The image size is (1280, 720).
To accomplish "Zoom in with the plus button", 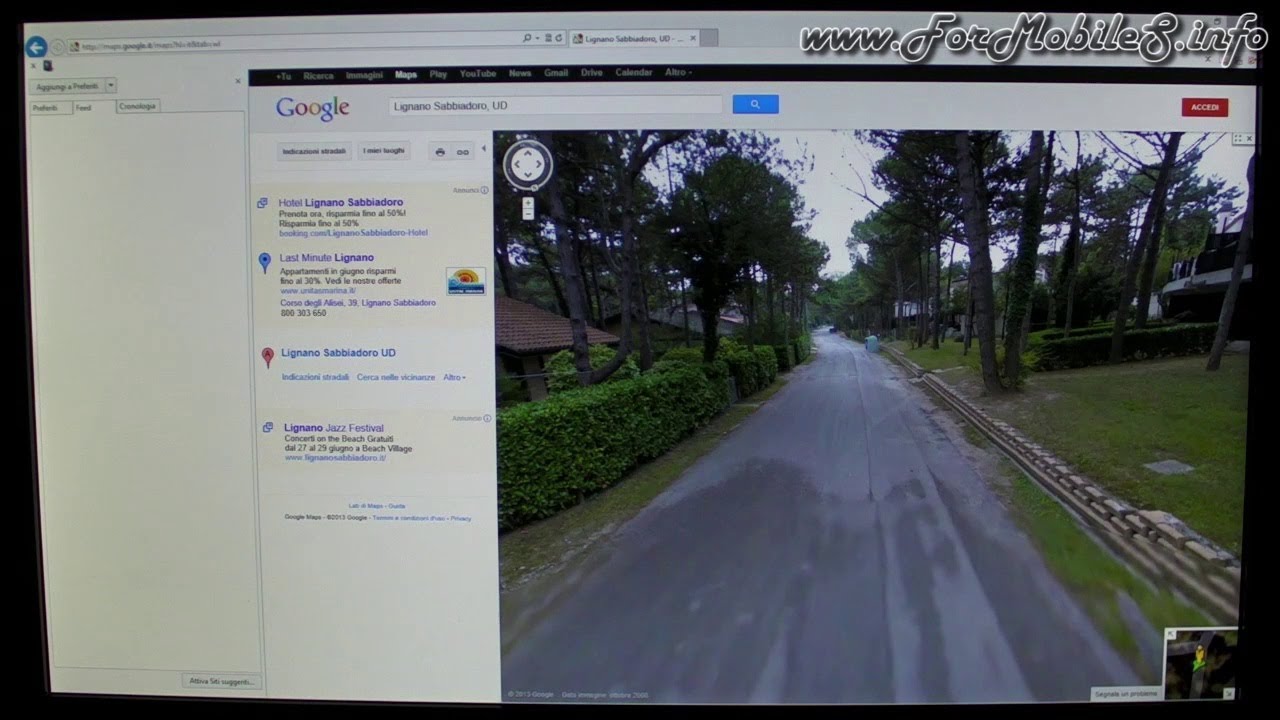I will pos(528,203).
